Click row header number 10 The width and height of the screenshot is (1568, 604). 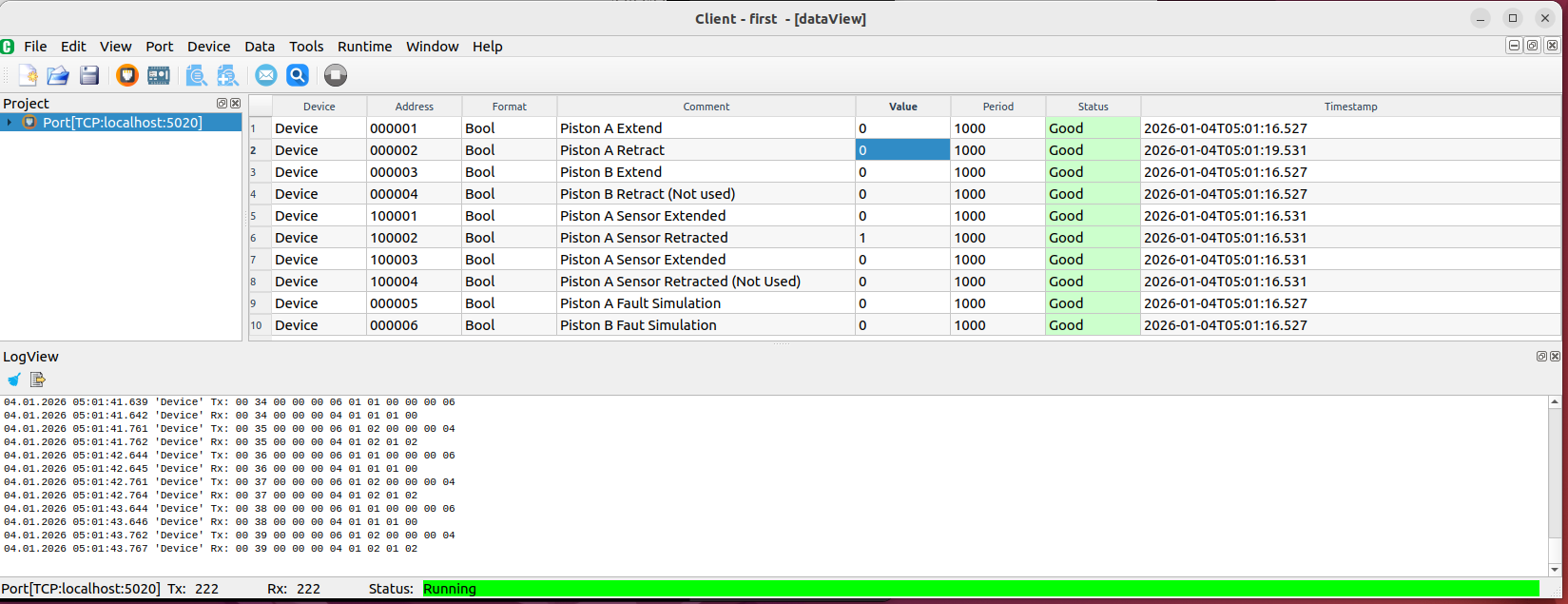(261, 325)
